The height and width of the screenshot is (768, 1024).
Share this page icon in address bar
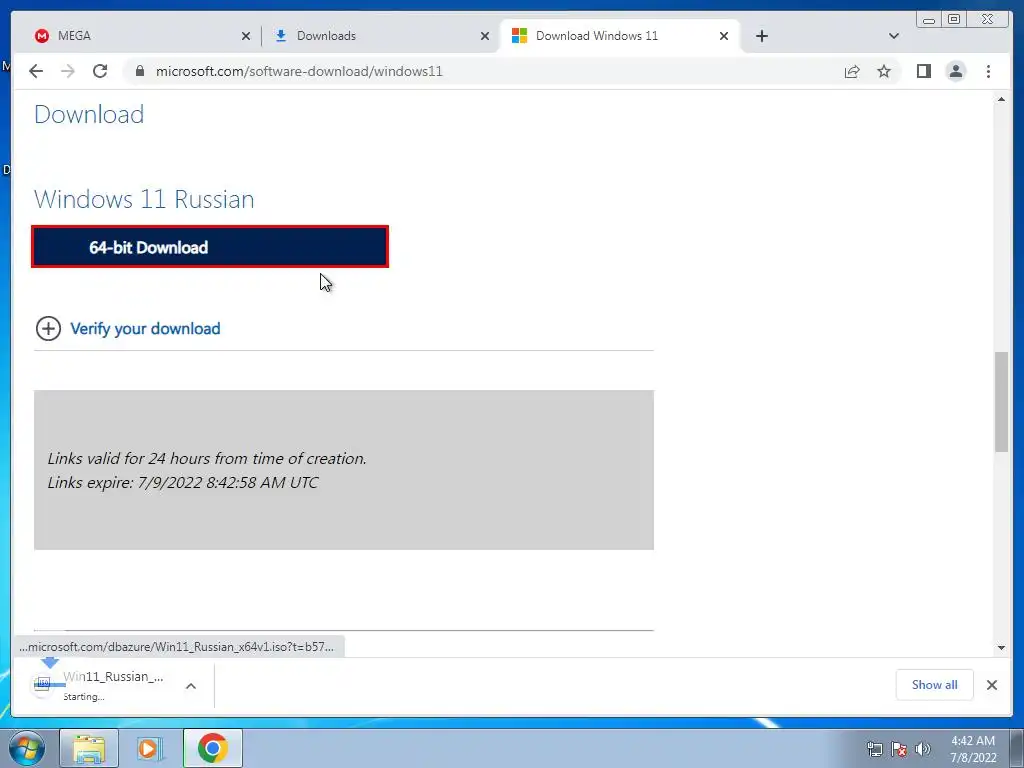coord(852,71)
